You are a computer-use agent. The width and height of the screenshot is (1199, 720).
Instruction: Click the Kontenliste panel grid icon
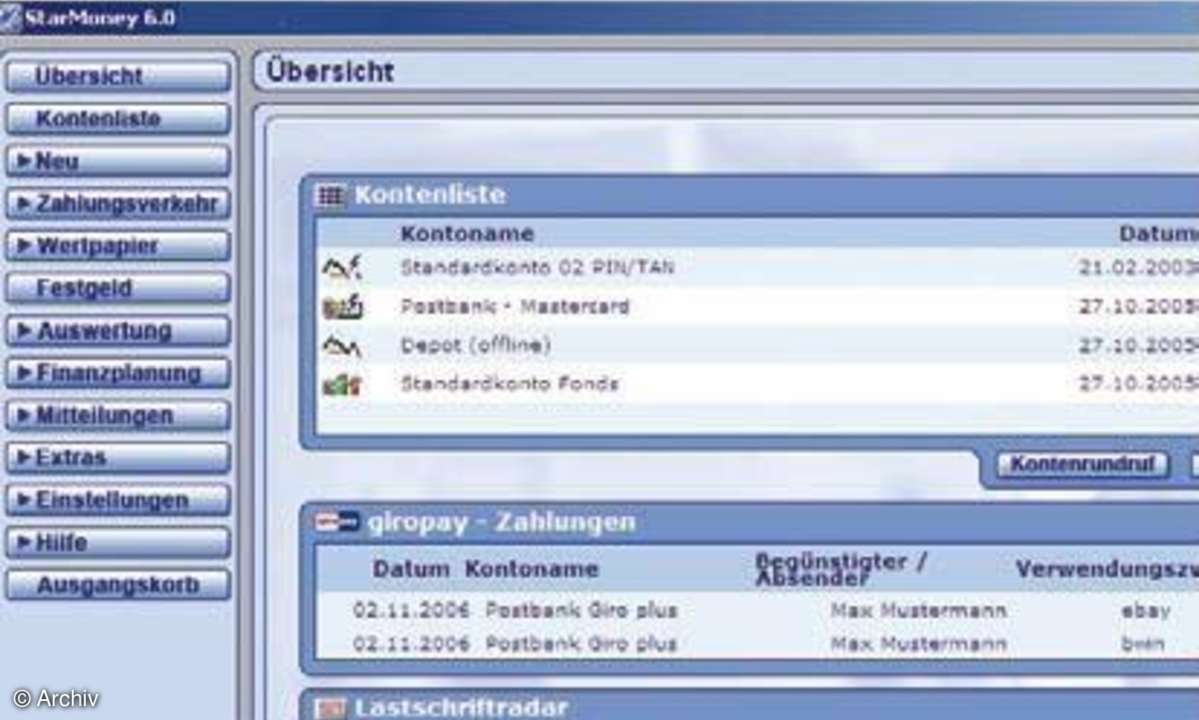click(x=330, y=196)
